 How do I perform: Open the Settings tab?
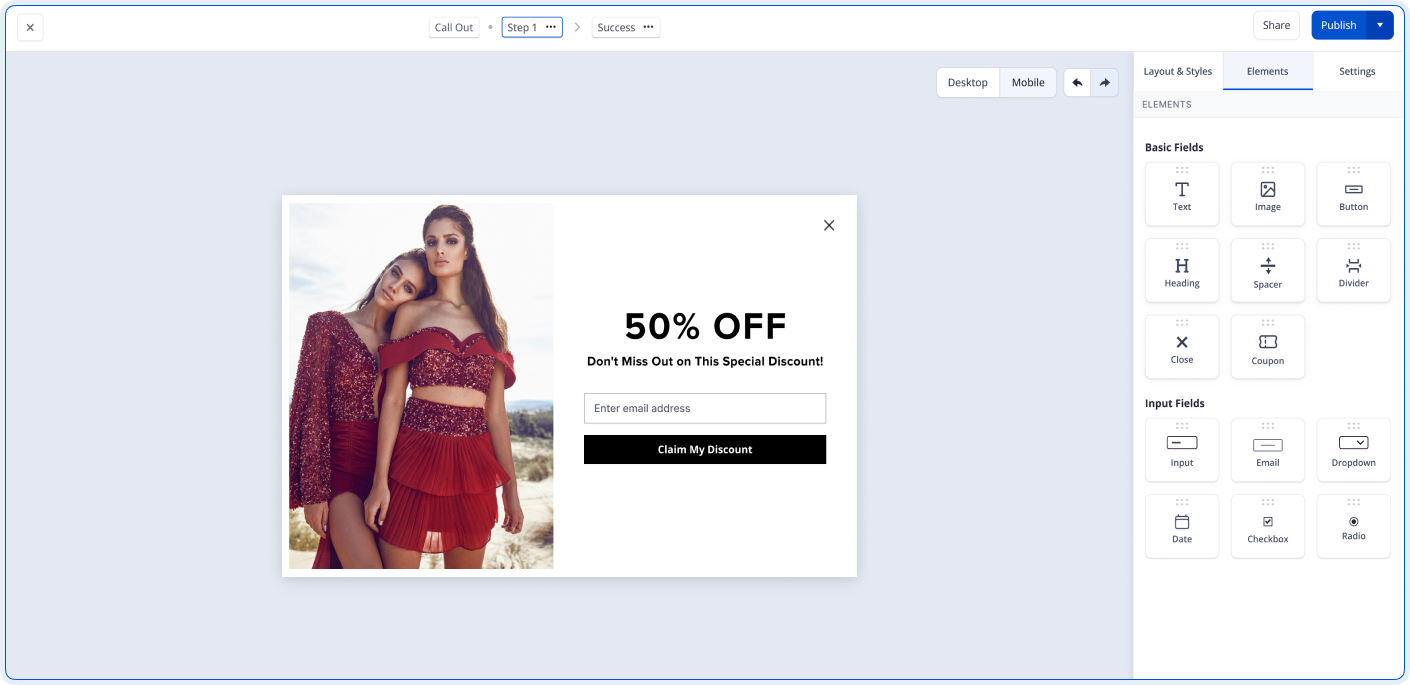coord(1356,71)
